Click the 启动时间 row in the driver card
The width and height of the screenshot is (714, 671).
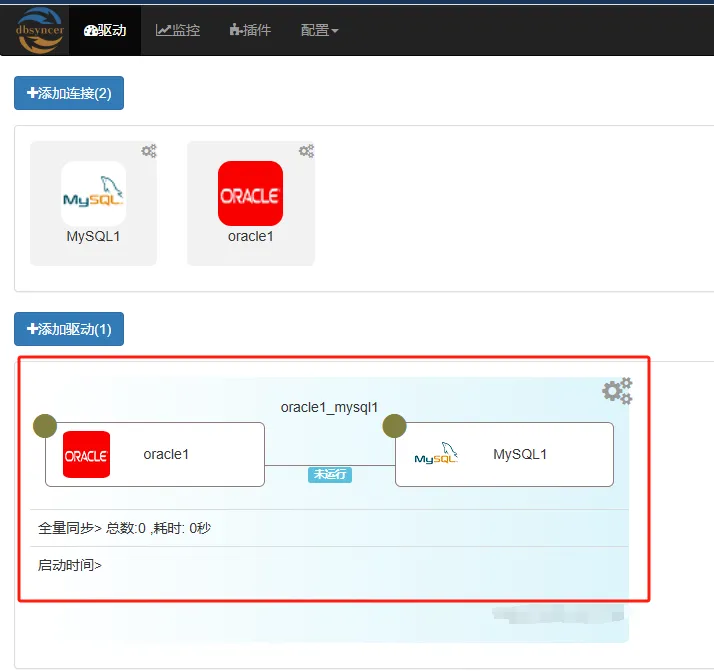click(70, 565)
